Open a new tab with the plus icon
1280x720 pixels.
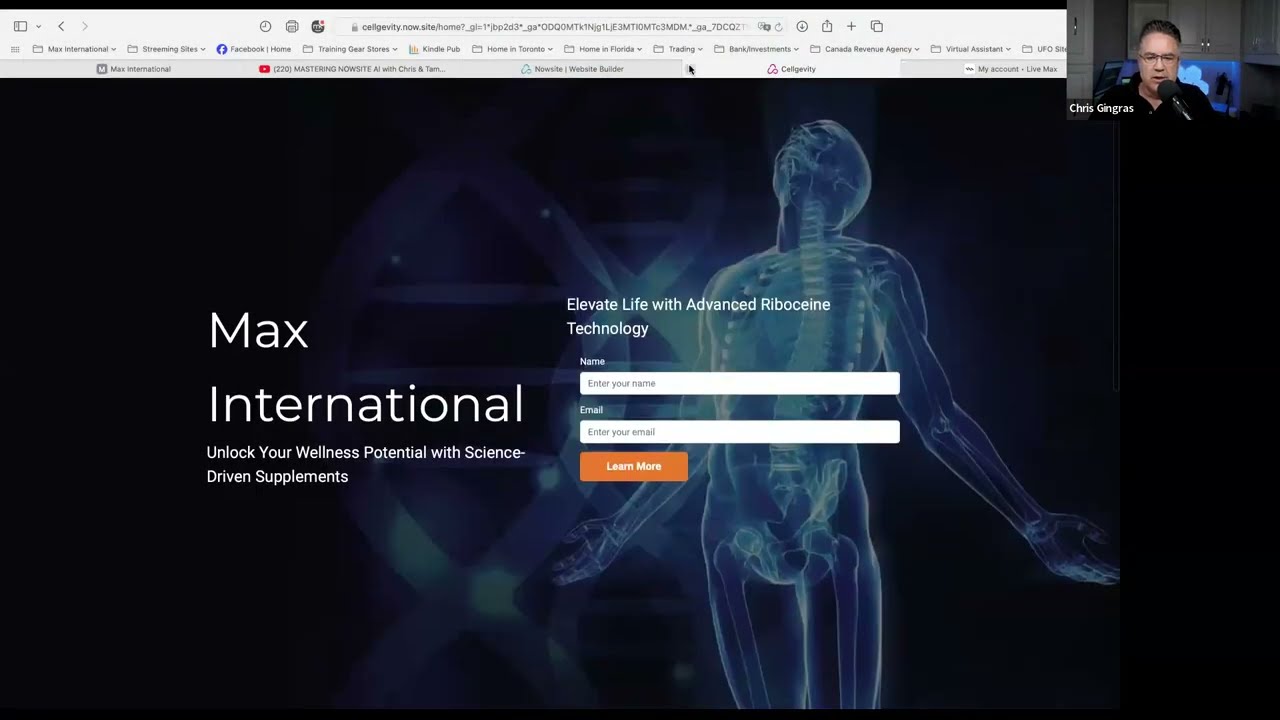point(851,26)
